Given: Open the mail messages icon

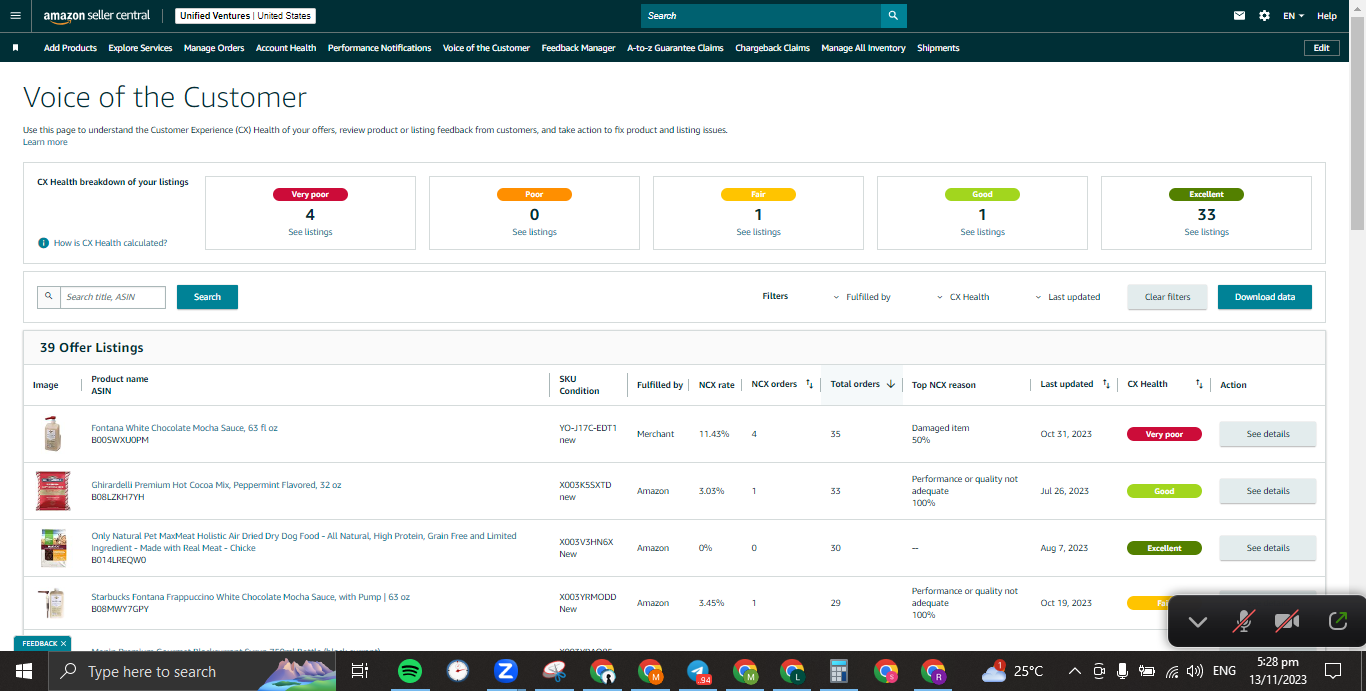Looking at the screenshot, I should 1240,16.
